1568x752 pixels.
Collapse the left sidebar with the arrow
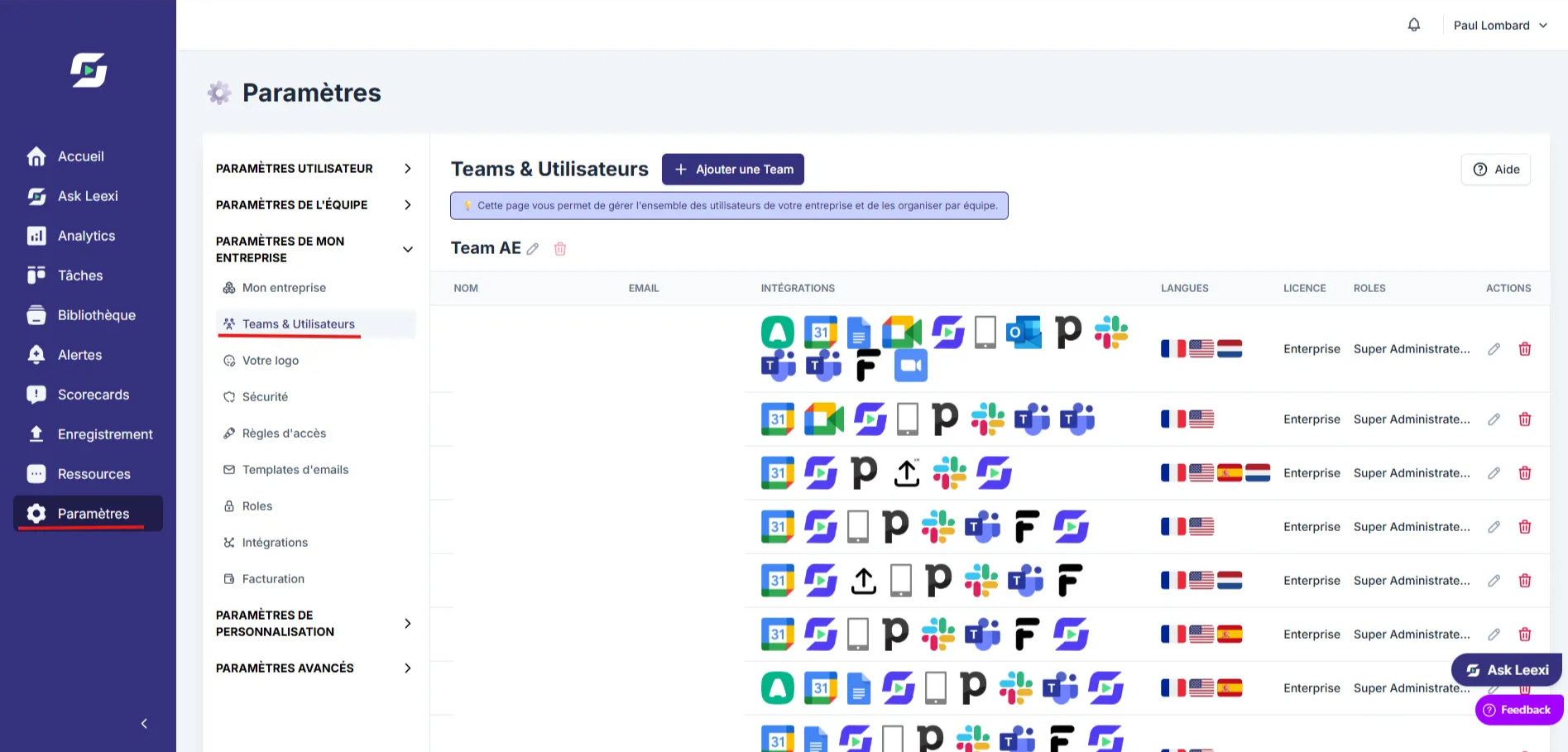[x=144, y=724]
